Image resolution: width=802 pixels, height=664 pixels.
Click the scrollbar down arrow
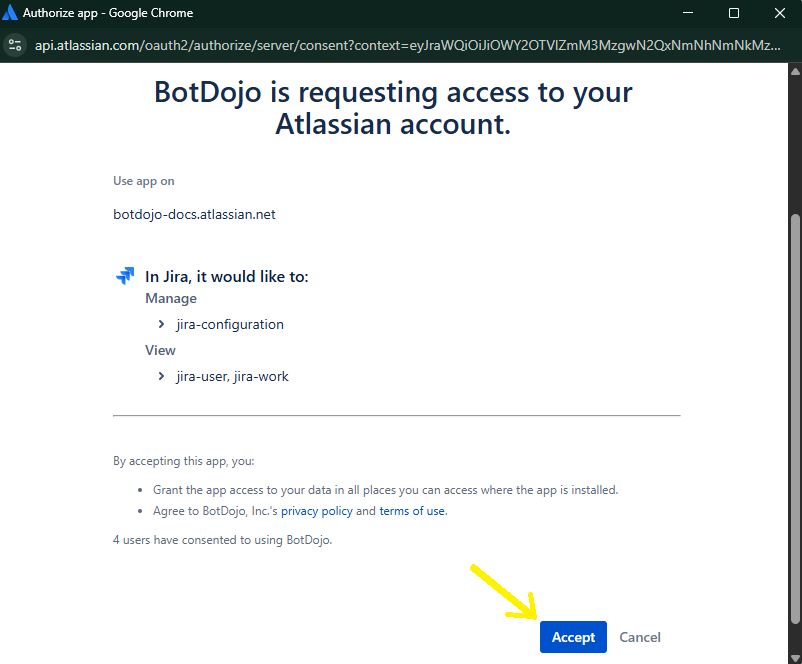tap(795, 658)
